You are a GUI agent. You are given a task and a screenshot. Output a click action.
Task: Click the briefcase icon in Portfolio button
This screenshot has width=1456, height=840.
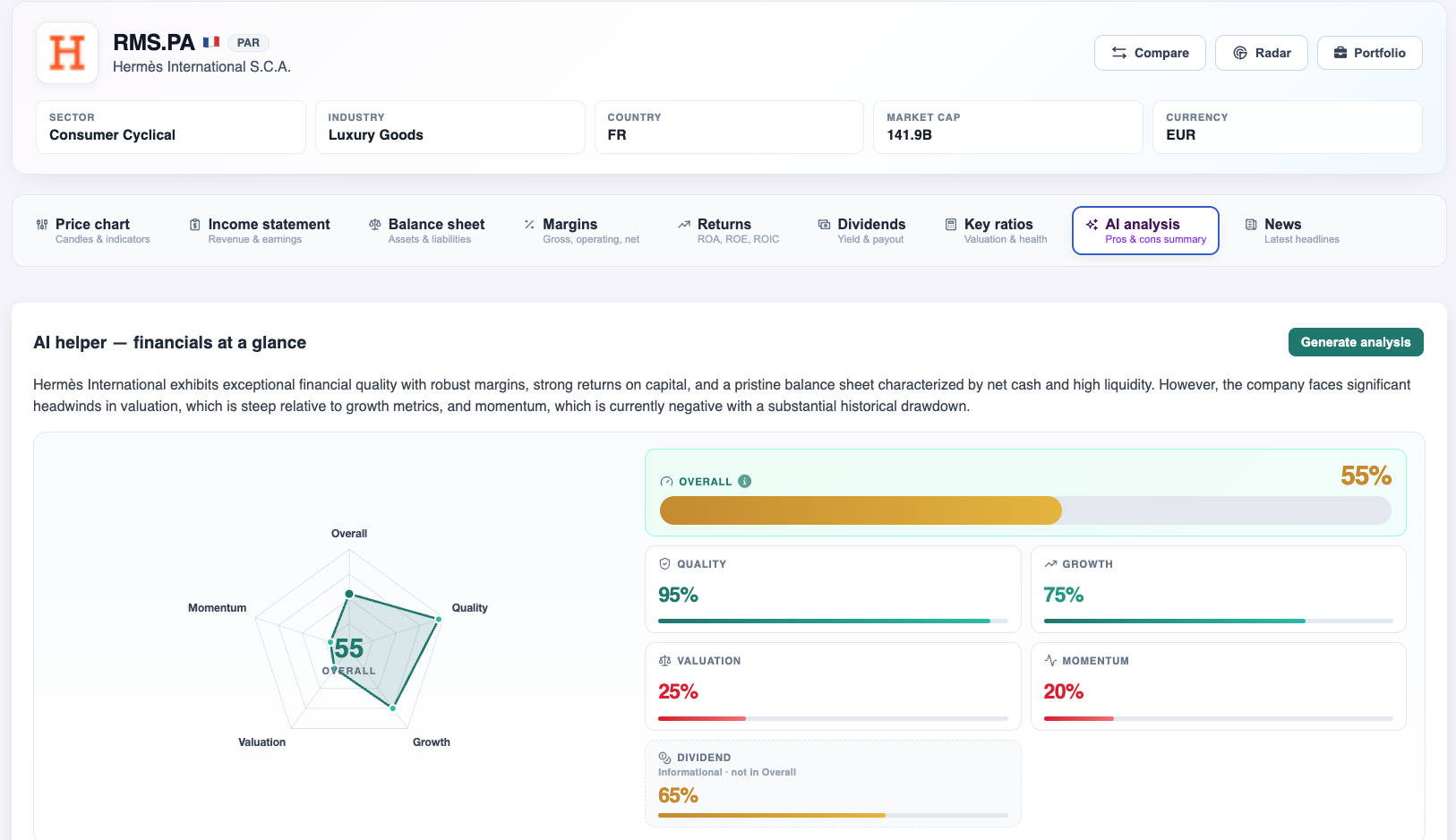click(x=1340, y=53)
